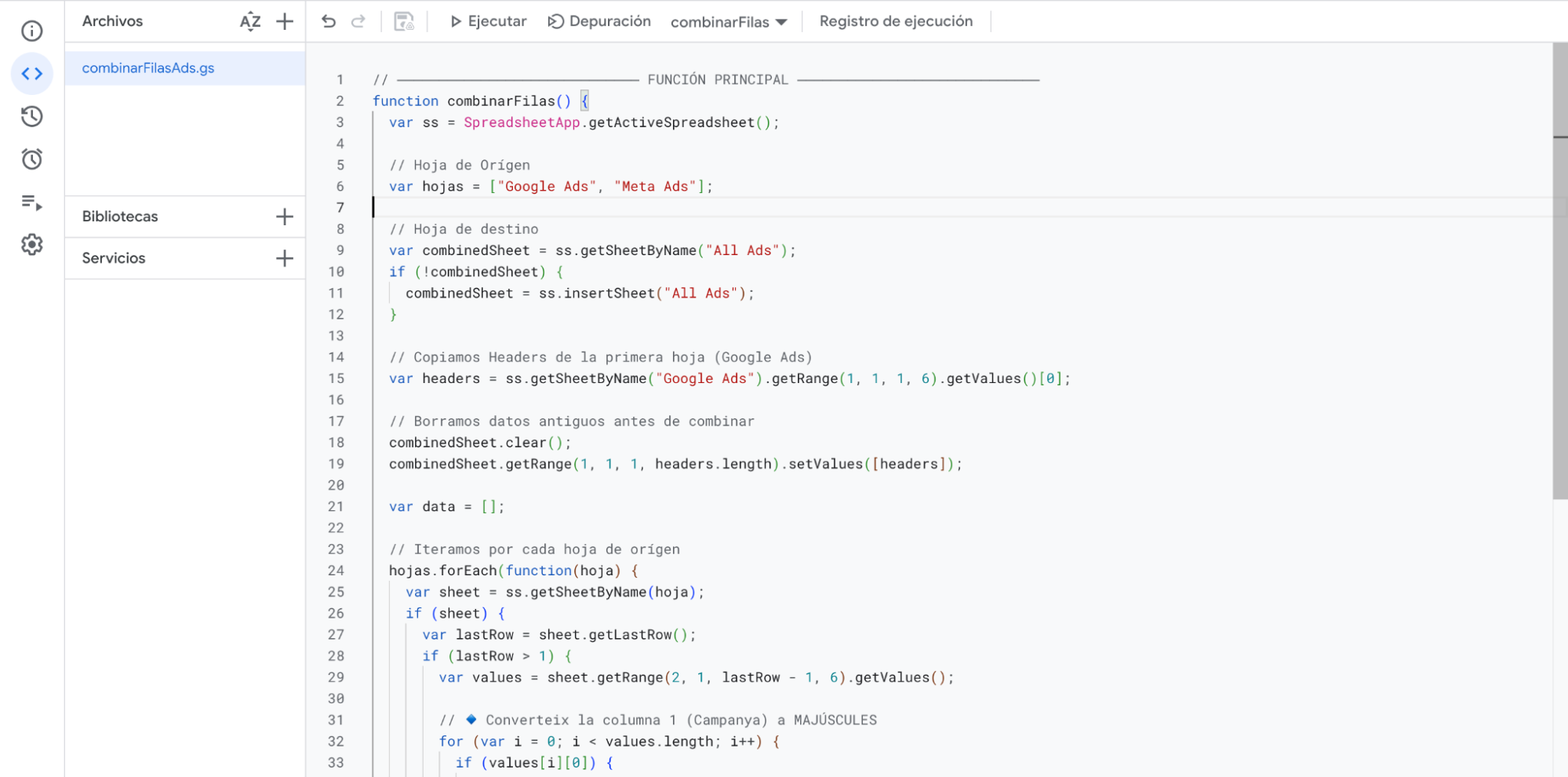Open the combinarFilas function dropdown
Screen dimensions: 1568x777
728,22
